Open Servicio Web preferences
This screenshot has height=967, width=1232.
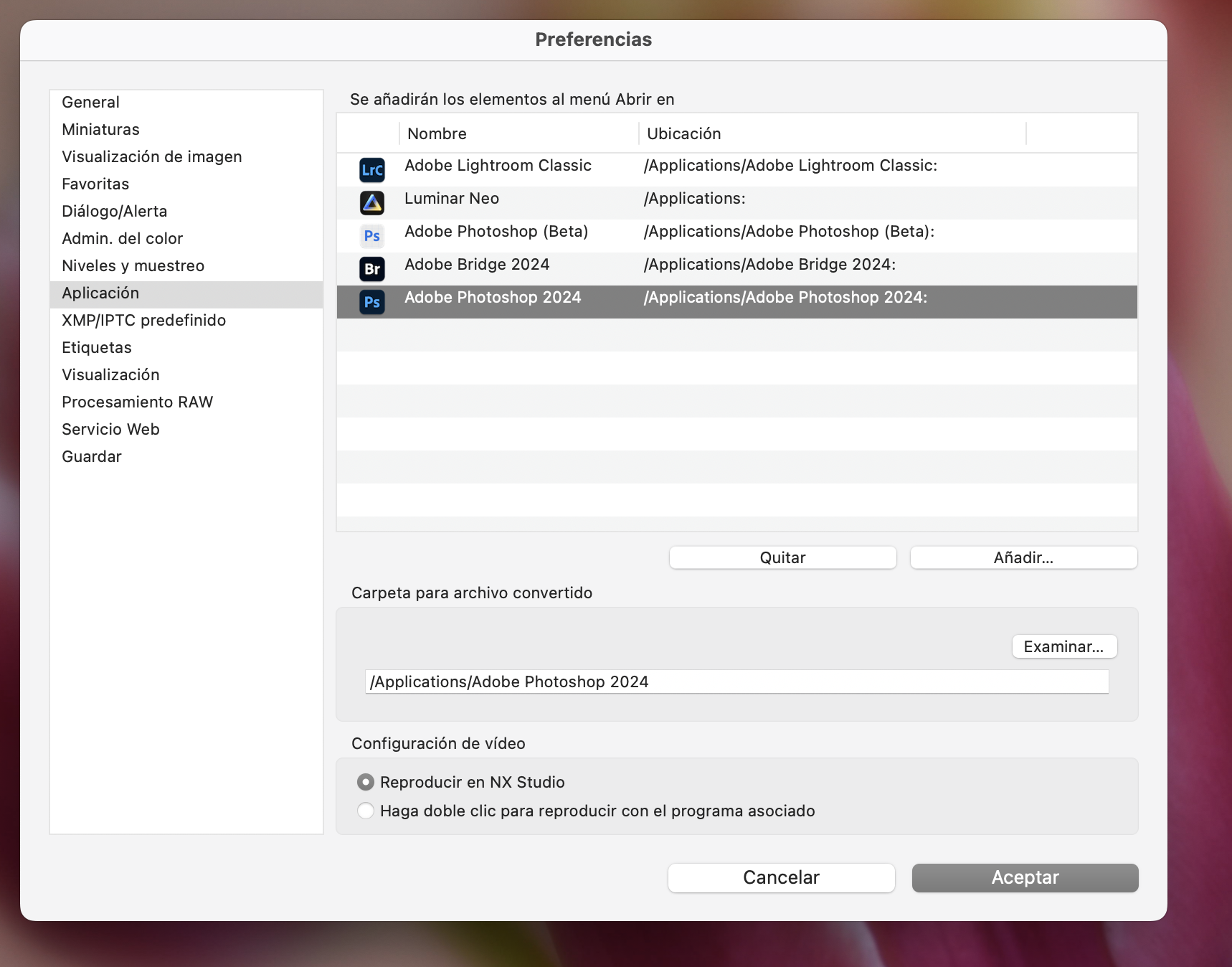pos(186,429)
